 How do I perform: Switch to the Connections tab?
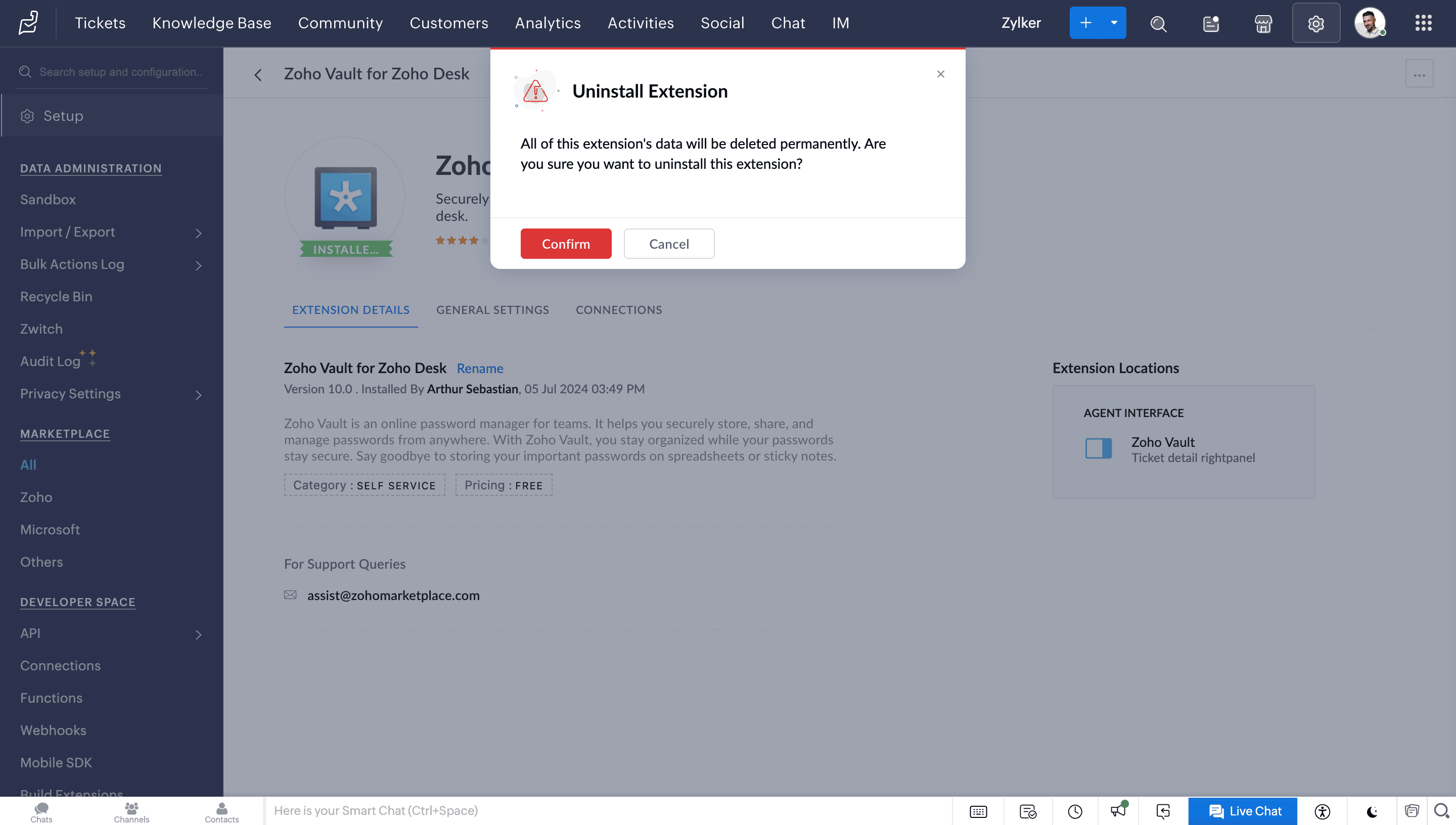(x=619, y=310)
